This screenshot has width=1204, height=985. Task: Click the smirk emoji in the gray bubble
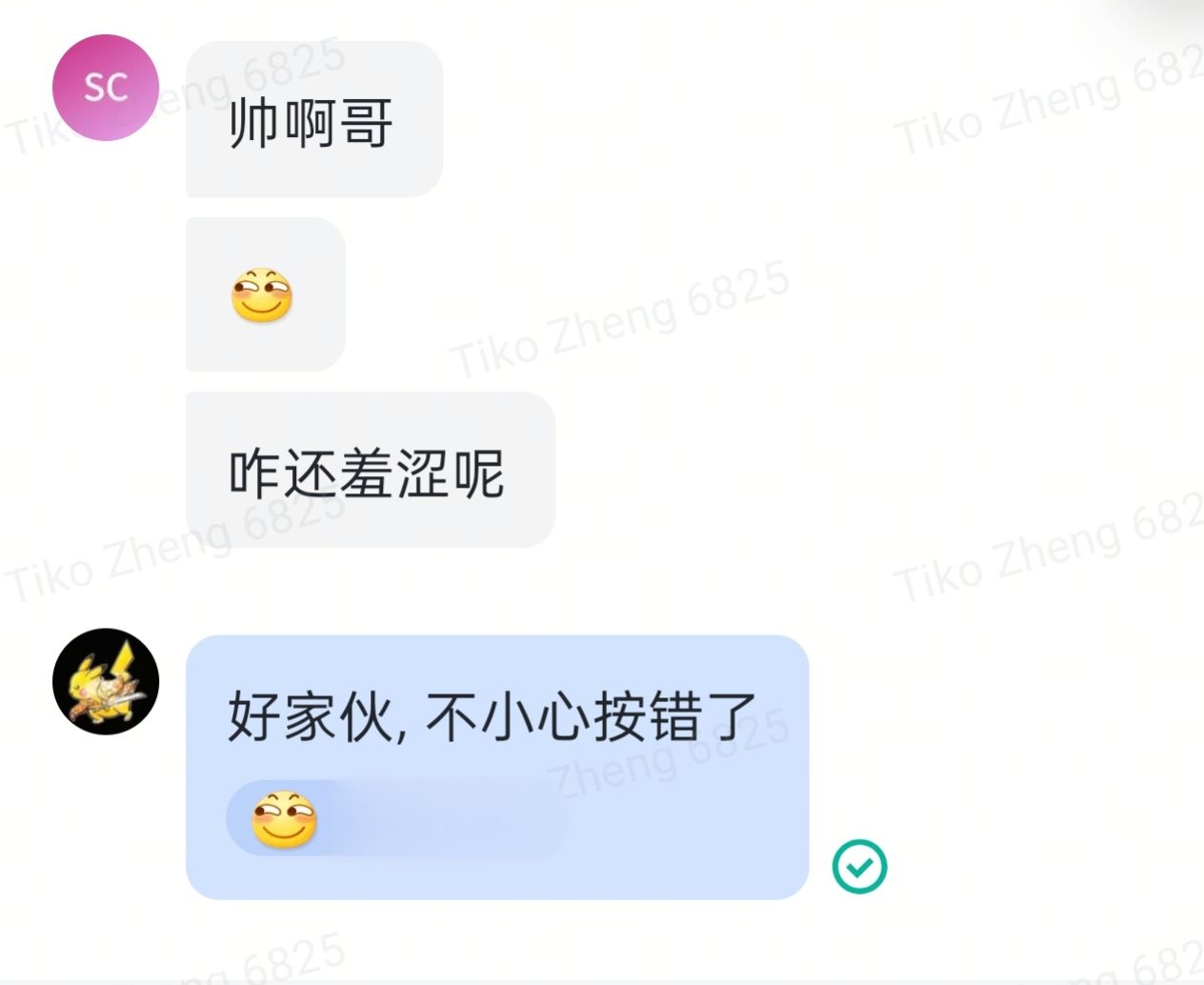click(261, 294)
